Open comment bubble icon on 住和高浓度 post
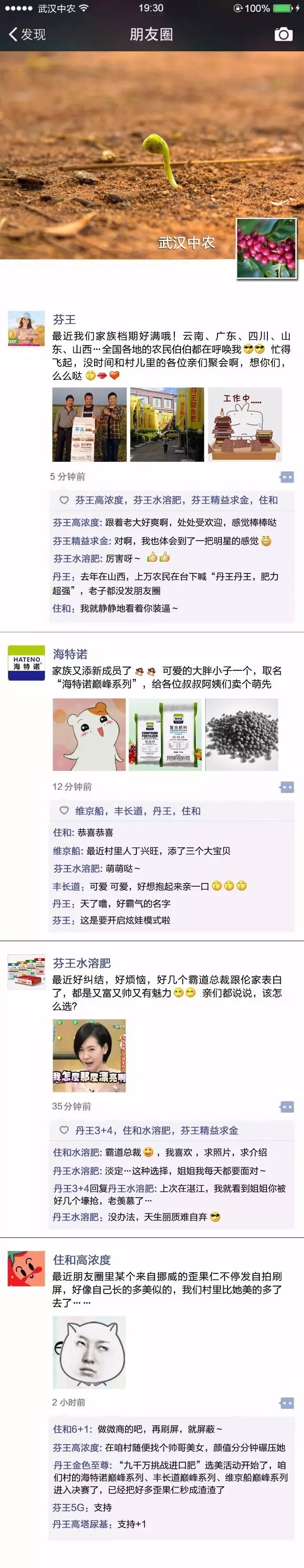304x1568 pixels. [286, 1402]
